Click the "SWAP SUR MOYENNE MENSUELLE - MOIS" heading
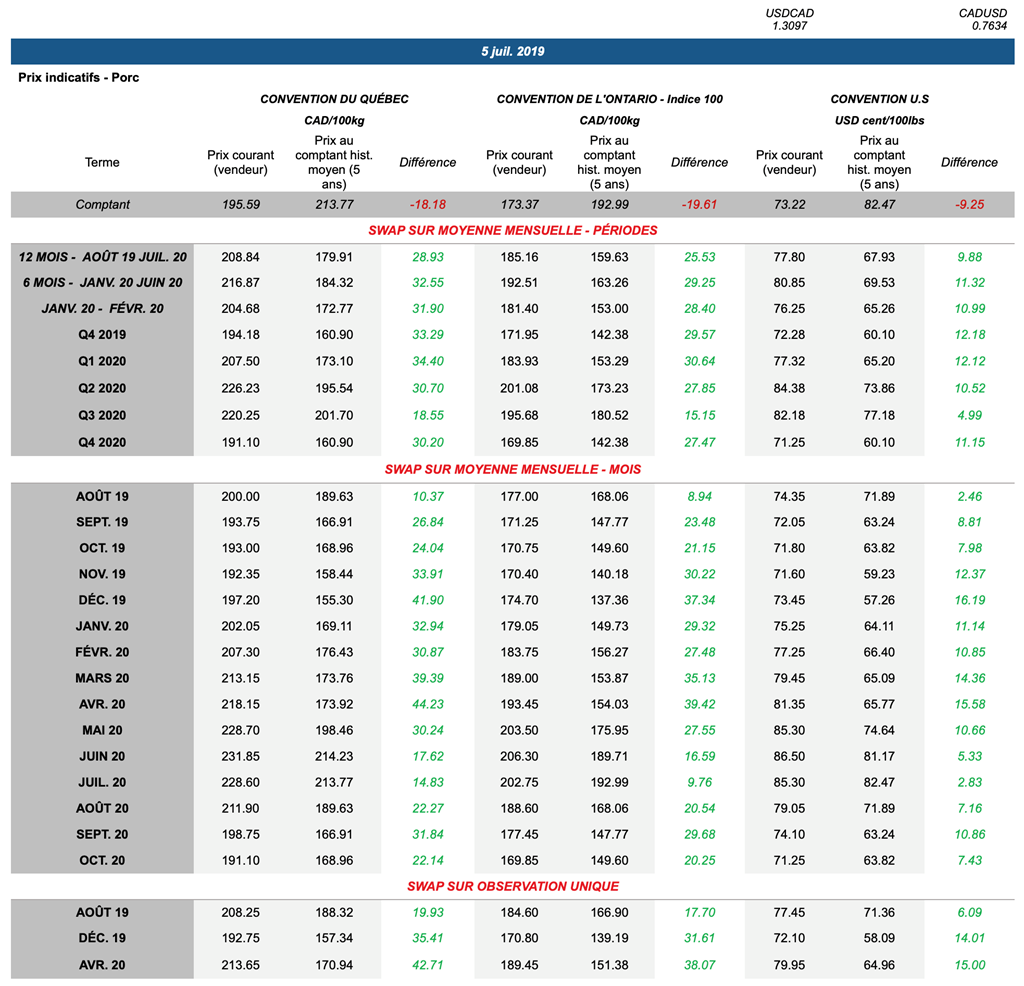1024x986 pixels. (x=512, y=469)
